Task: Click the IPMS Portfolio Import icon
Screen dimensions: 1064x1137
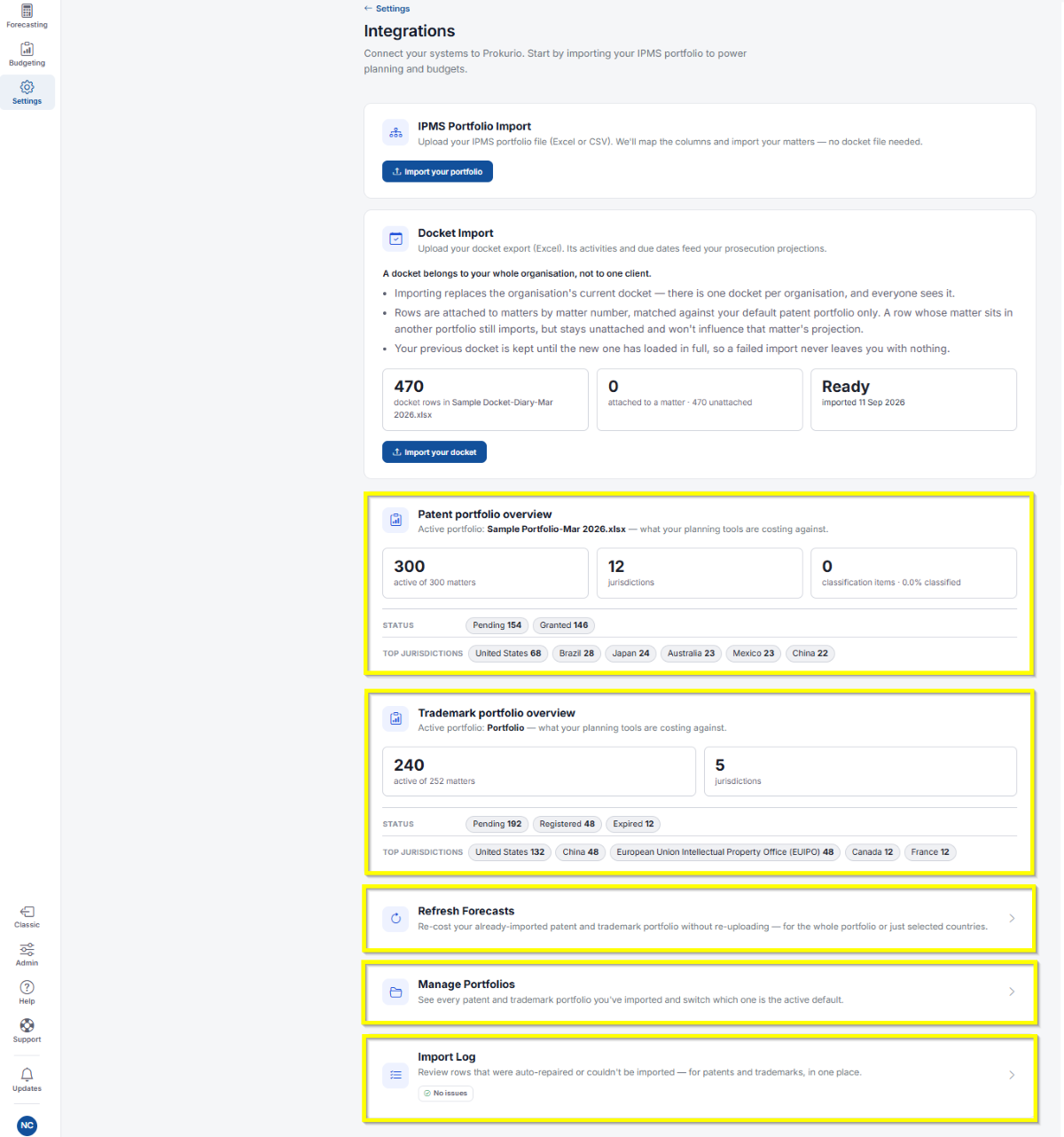Action: click(x=395, y=133)
